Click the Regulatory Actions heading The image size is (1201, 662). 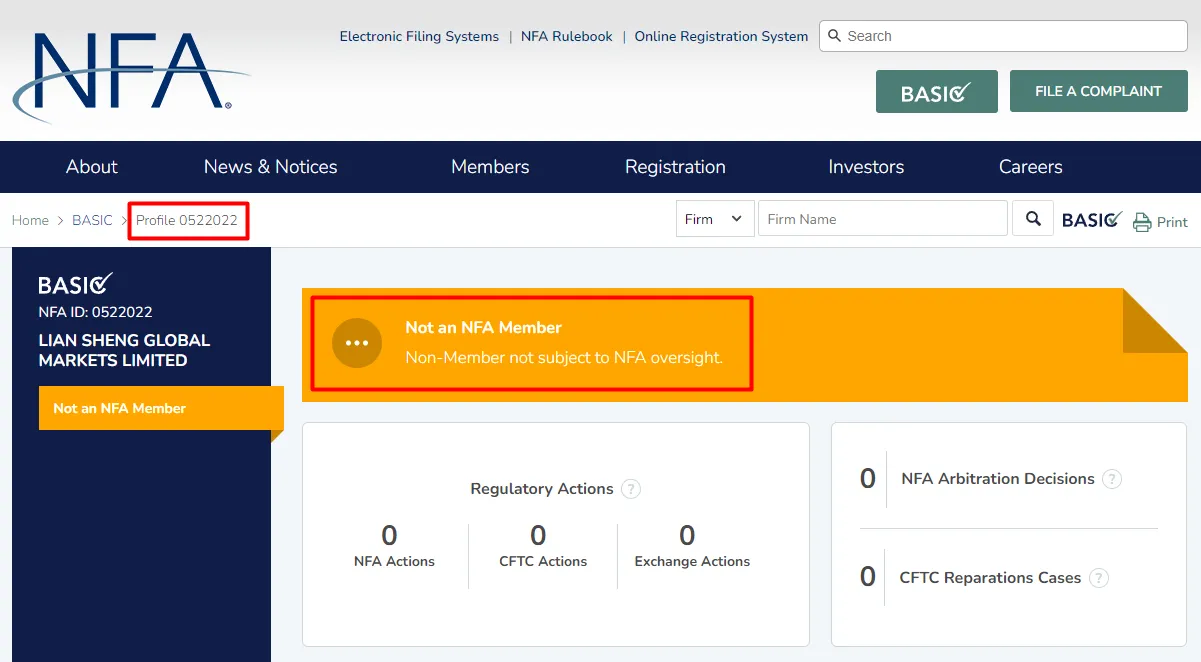click(x=542, y=489)
